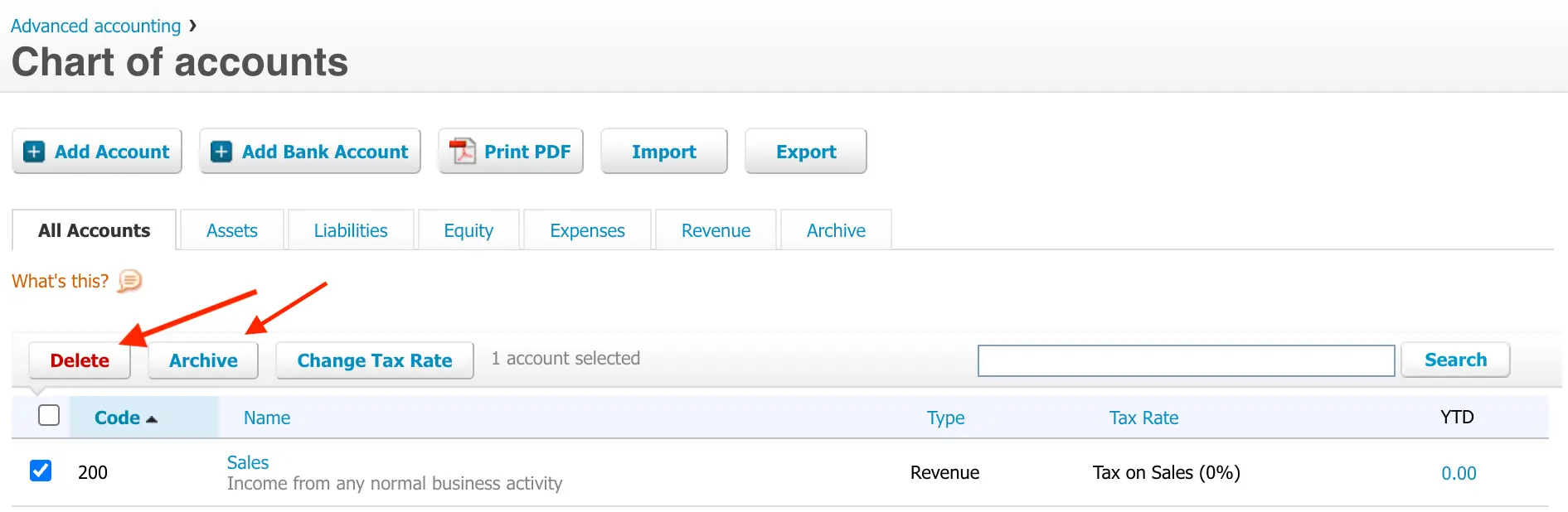
Task: Toggle the select-all checkbox in table header
Action: 49,415
